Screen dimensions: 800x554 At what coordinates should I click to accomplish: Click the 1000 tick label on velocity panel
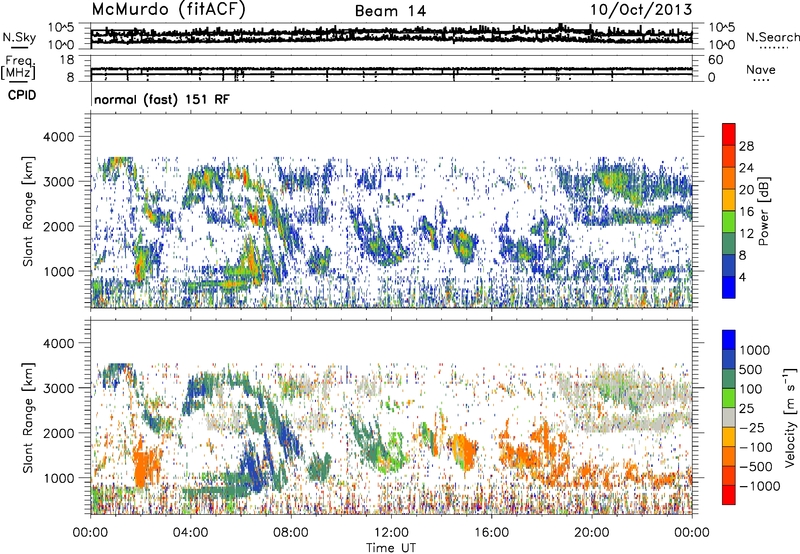pos(57,477)
